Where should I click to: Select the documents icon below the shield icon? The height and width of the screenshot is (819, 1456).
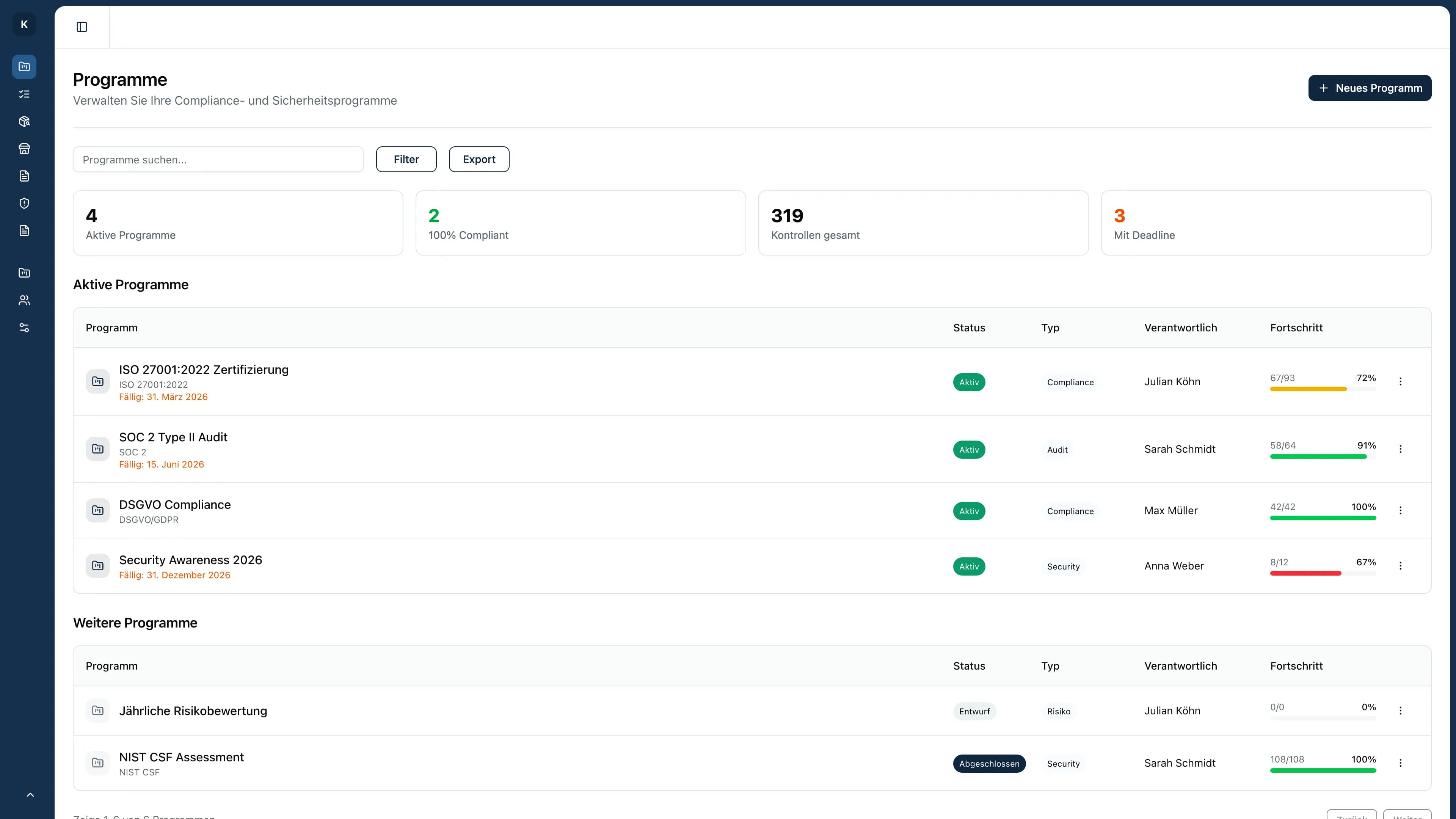point(24,230)
